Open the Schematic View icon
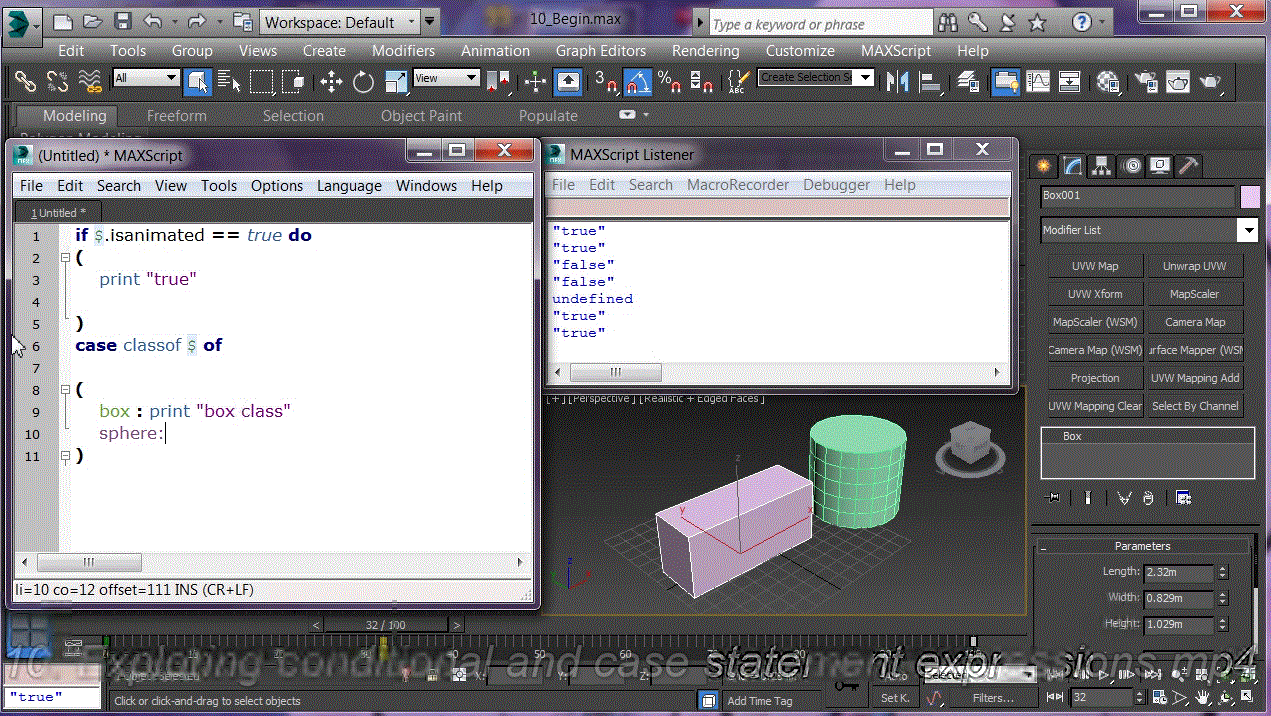 pos(1070,81)
